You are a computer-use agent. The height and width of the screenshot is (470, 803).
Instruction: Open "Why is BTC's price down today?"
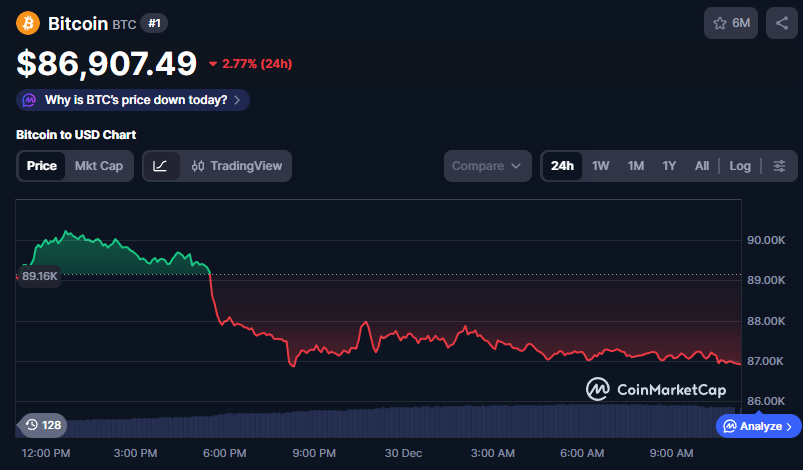[x=133, y=100]
